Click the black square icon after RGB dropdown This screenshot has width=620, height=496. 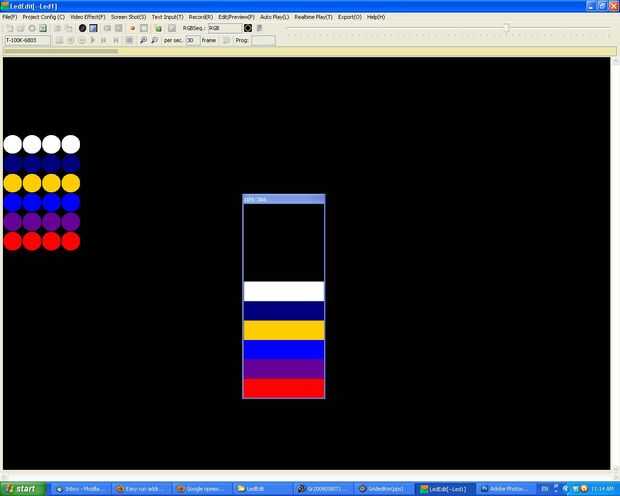pos(248,28)
